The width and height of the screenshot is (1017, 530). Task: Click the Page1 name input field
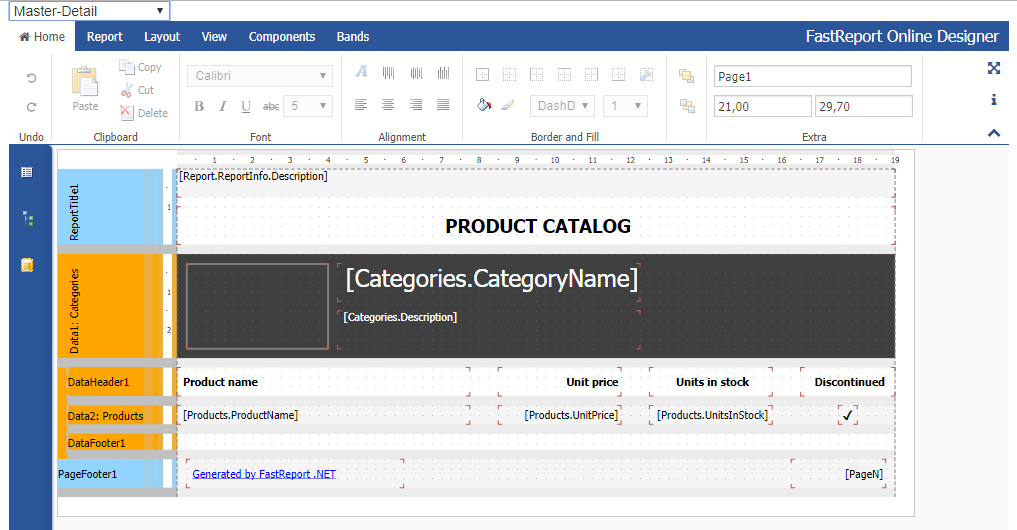pos(813,77)
